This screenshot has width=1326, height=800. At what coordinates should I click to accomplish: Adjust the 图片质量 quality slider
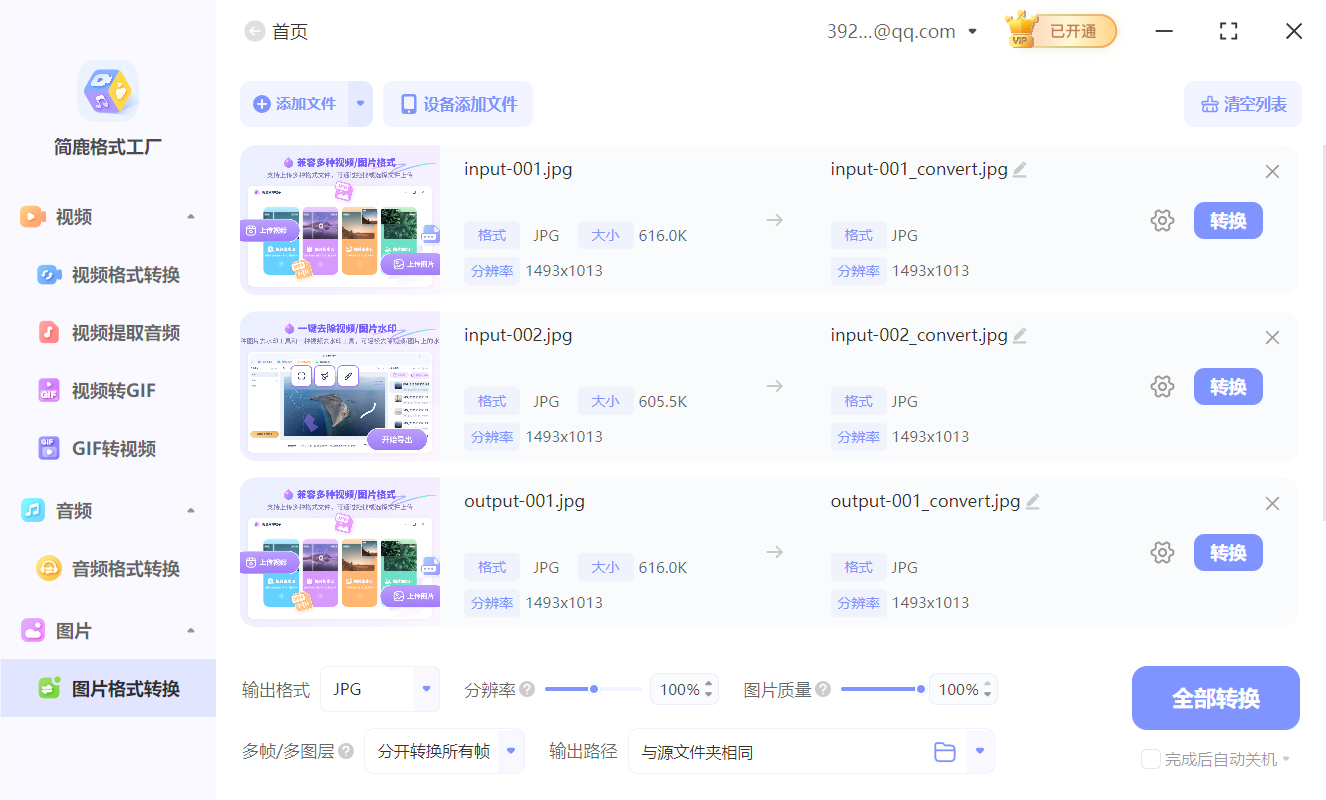[x=920, y=688]
